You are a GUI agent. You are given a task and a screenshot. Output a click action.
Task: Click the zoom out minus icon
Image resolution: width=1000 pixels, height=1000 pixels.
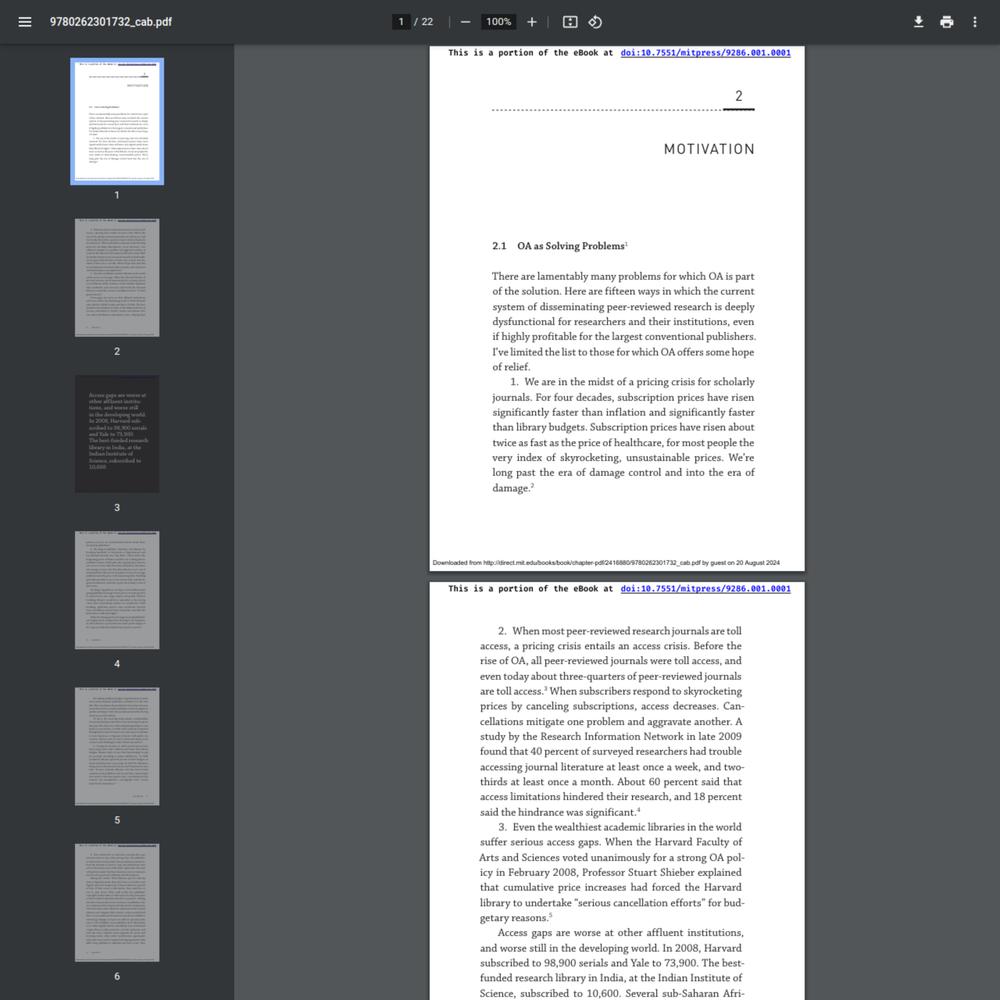pyautogui.click(x=465, y=22)
